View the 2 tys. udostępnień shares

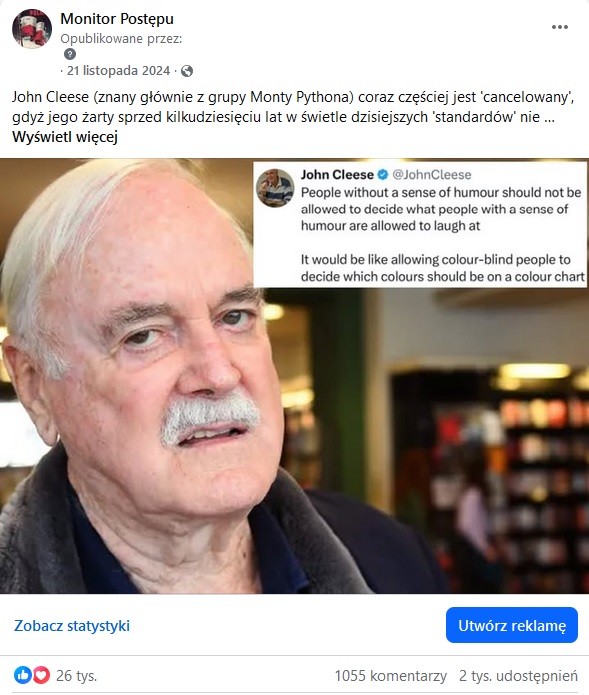519,675
